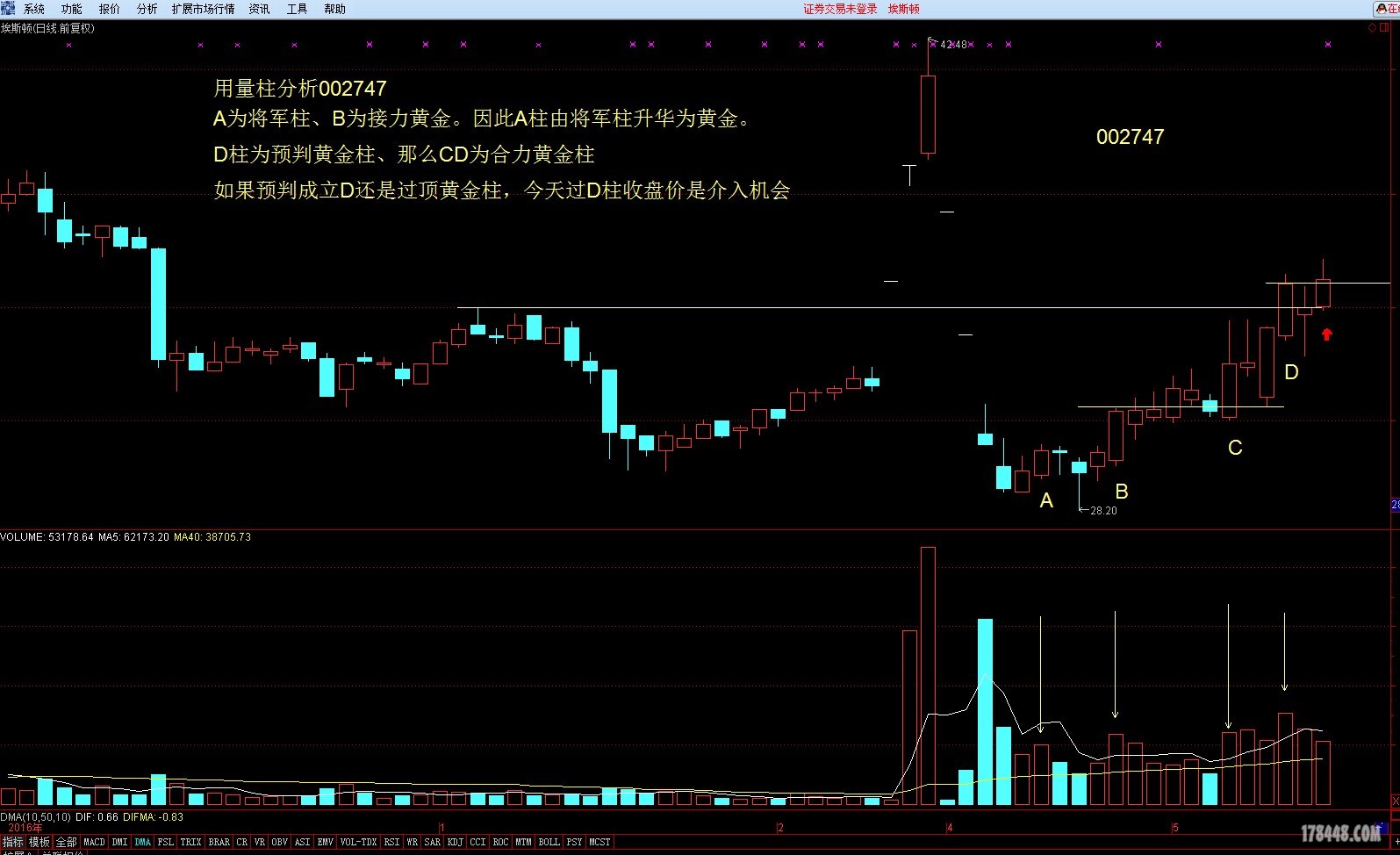Switch to the MTM indicator tab
1400x855 pixels.
[524, 842]
